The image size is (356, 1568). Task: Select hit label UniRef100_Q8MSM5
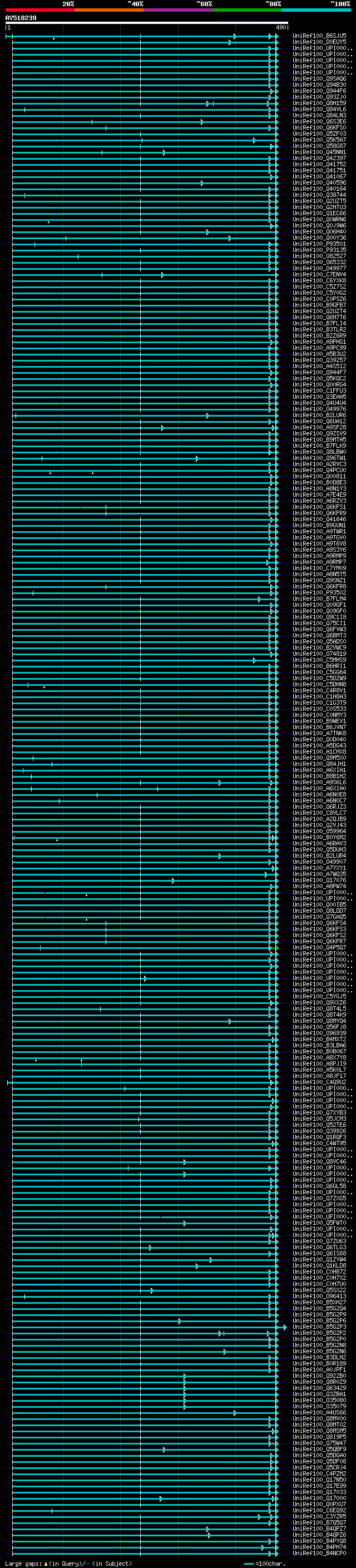pos(319,1431)
